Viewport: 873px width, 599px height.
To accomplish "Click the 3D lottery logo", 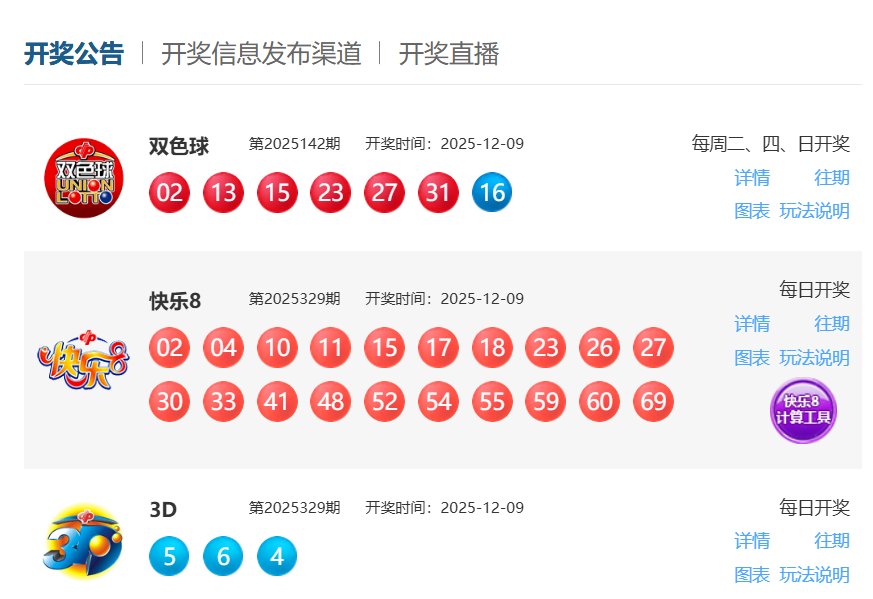I will 83,541.
